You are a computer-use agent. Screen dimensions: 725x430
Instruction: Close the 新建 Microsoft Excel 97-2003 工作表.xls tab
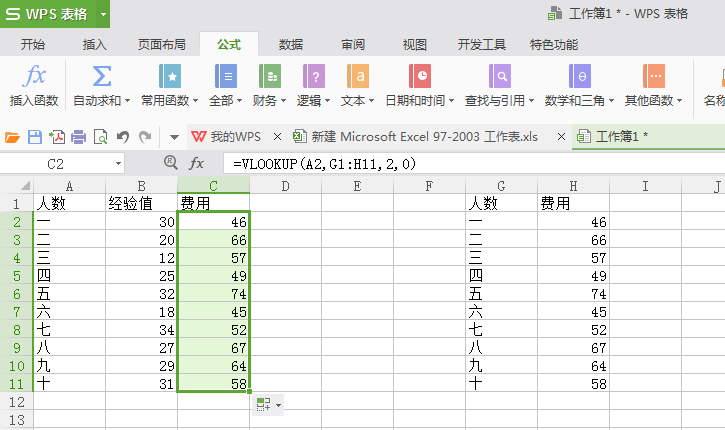561,136
